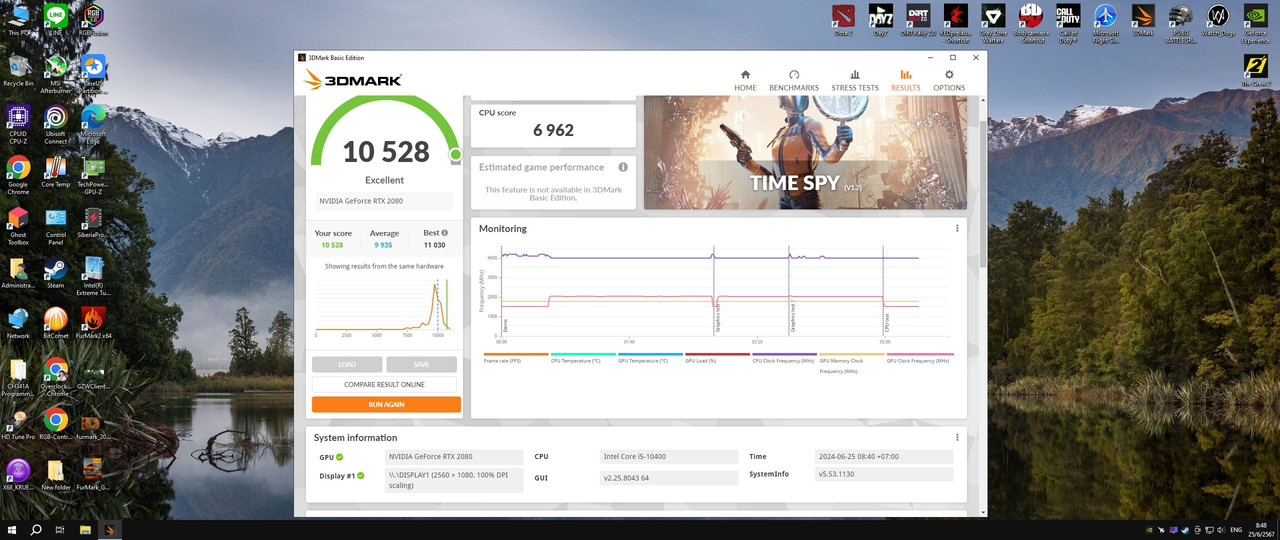Click the info icon for Estimated game performance
The height and width of the screenshot is (540, 1280).
point(623,167)
